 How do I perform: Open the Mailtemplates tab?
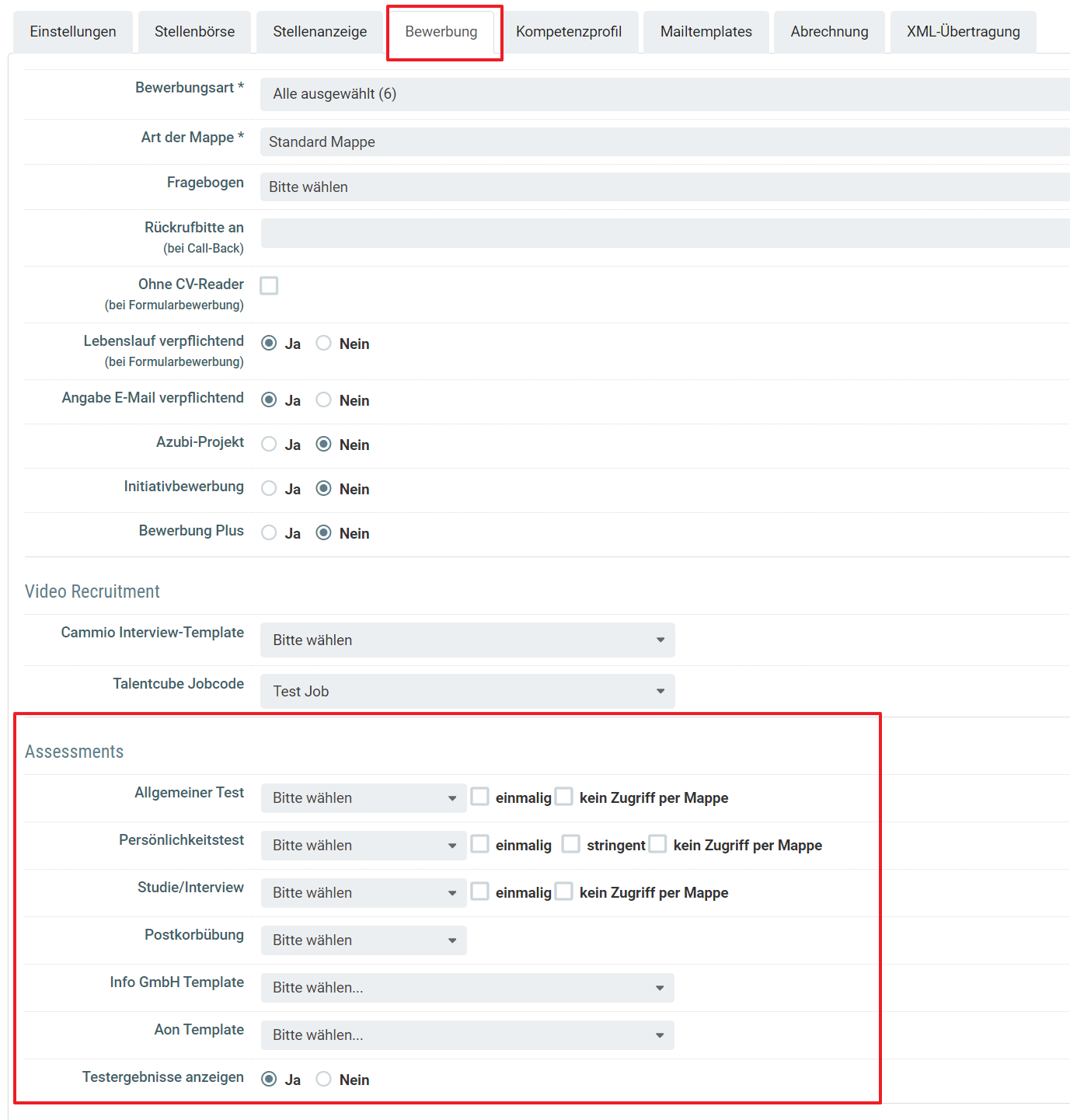pos(706,32)
